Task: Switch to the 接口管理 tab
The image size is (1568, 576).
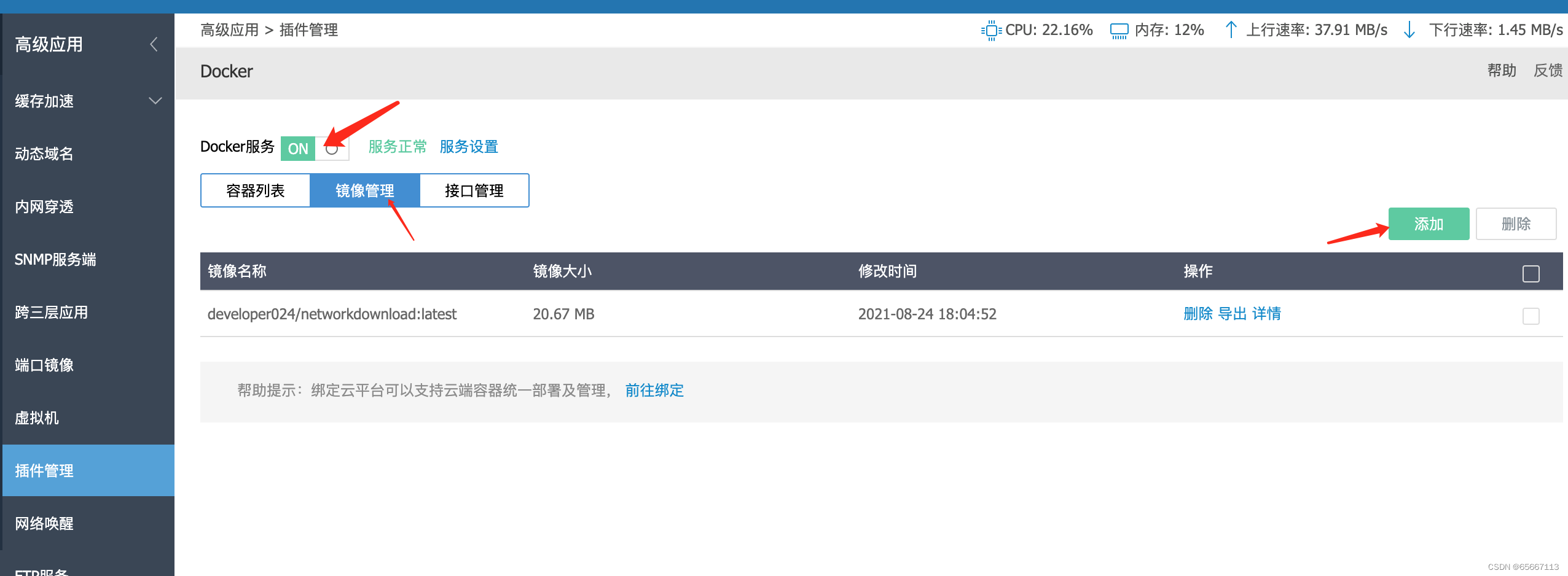Action: point(474,190)
